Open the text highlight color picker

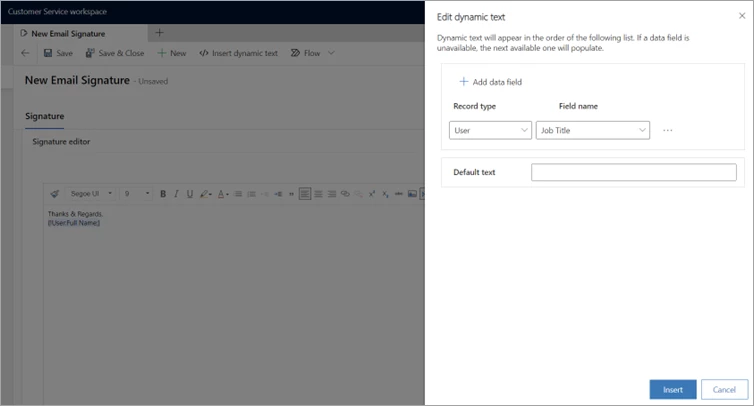205,194
